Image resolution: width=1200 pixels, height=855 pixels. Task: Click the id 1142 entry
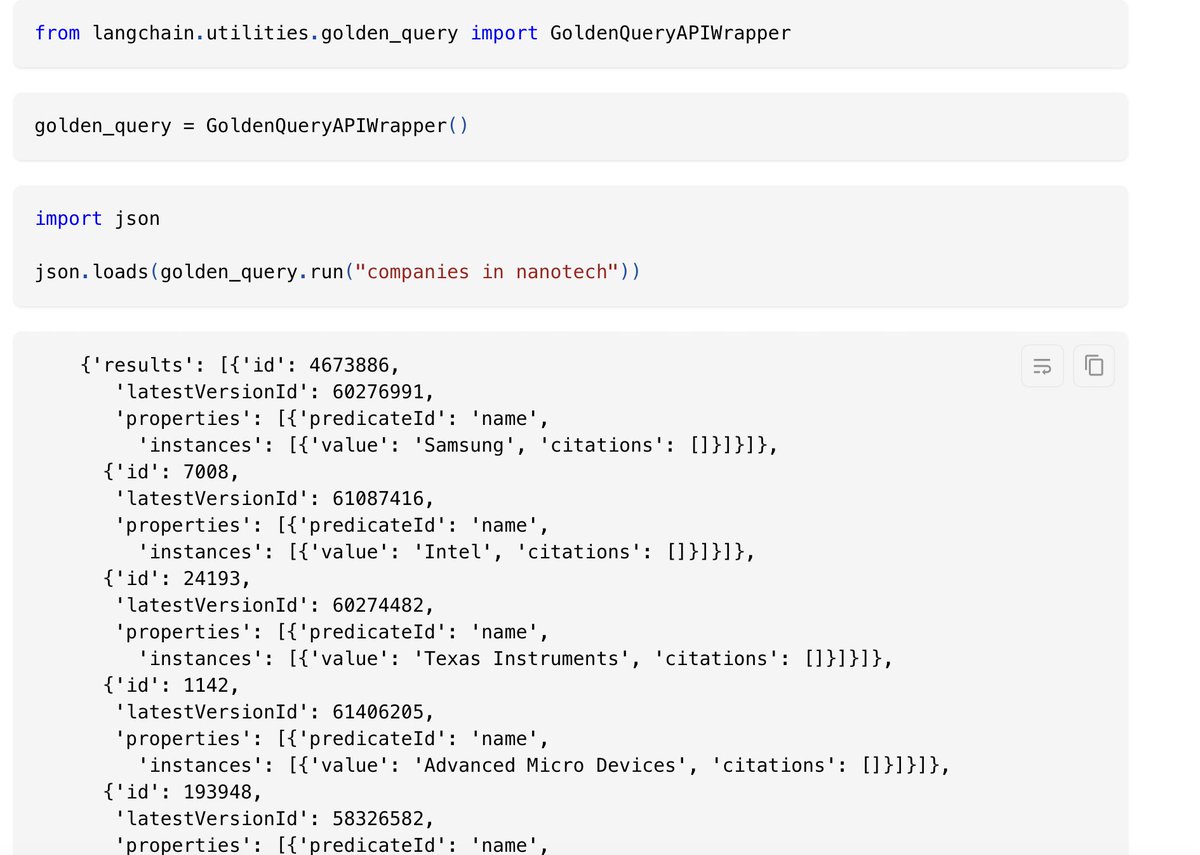click(206, 685)
